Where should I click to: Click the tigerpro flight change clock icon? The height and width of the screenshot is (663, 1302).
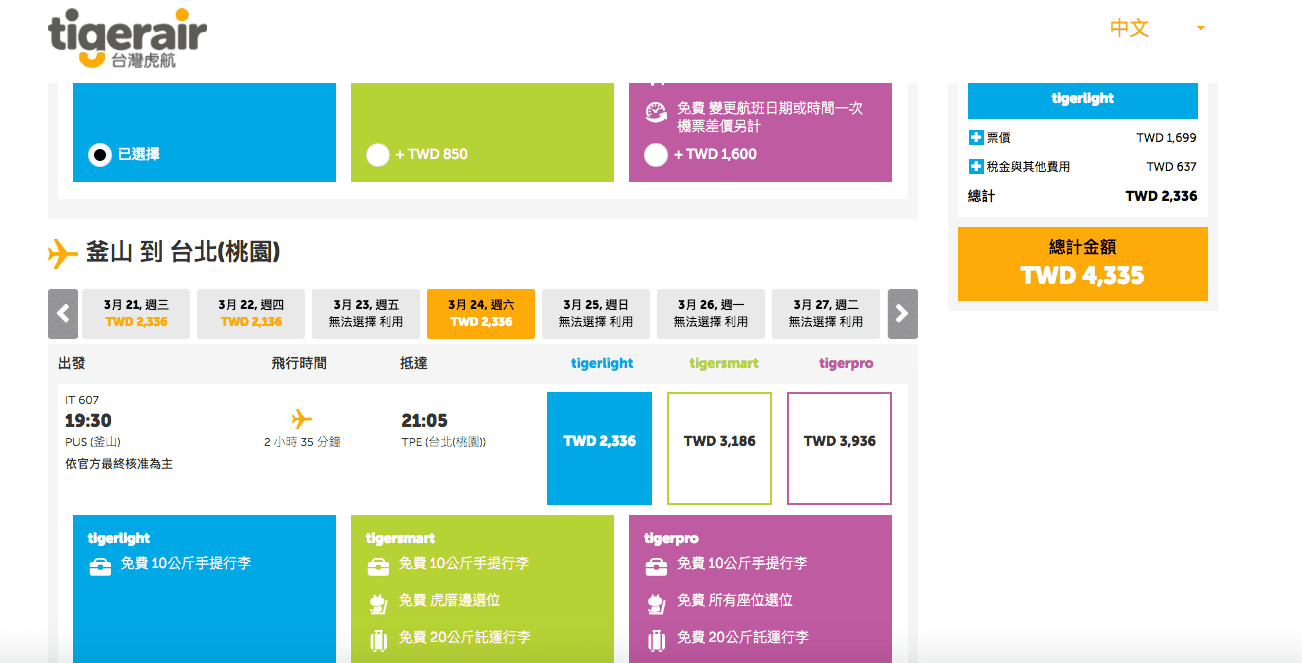point(656,112)
